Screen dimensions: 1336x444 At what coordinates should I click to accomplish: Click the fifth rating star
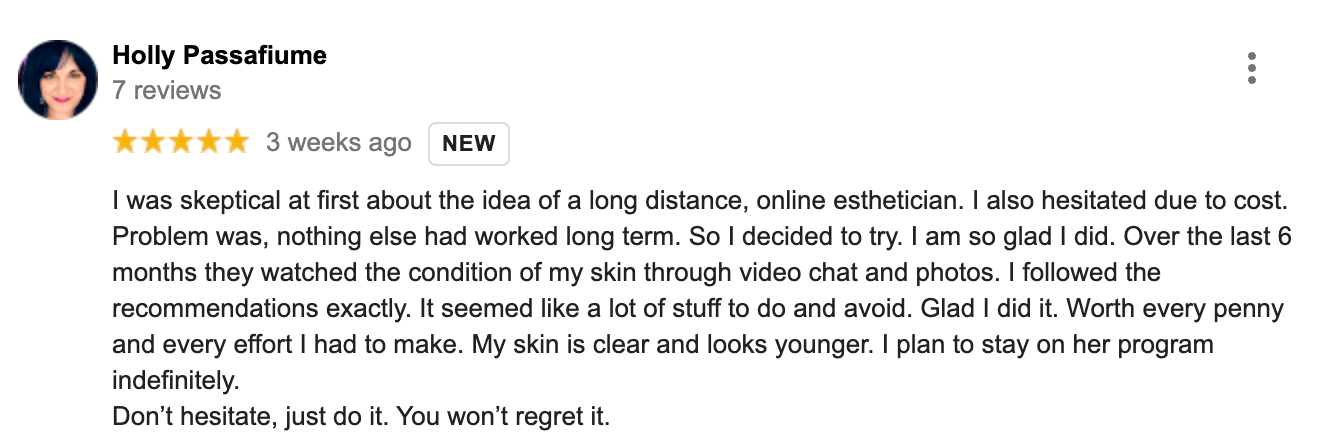[x=235, y=143]
